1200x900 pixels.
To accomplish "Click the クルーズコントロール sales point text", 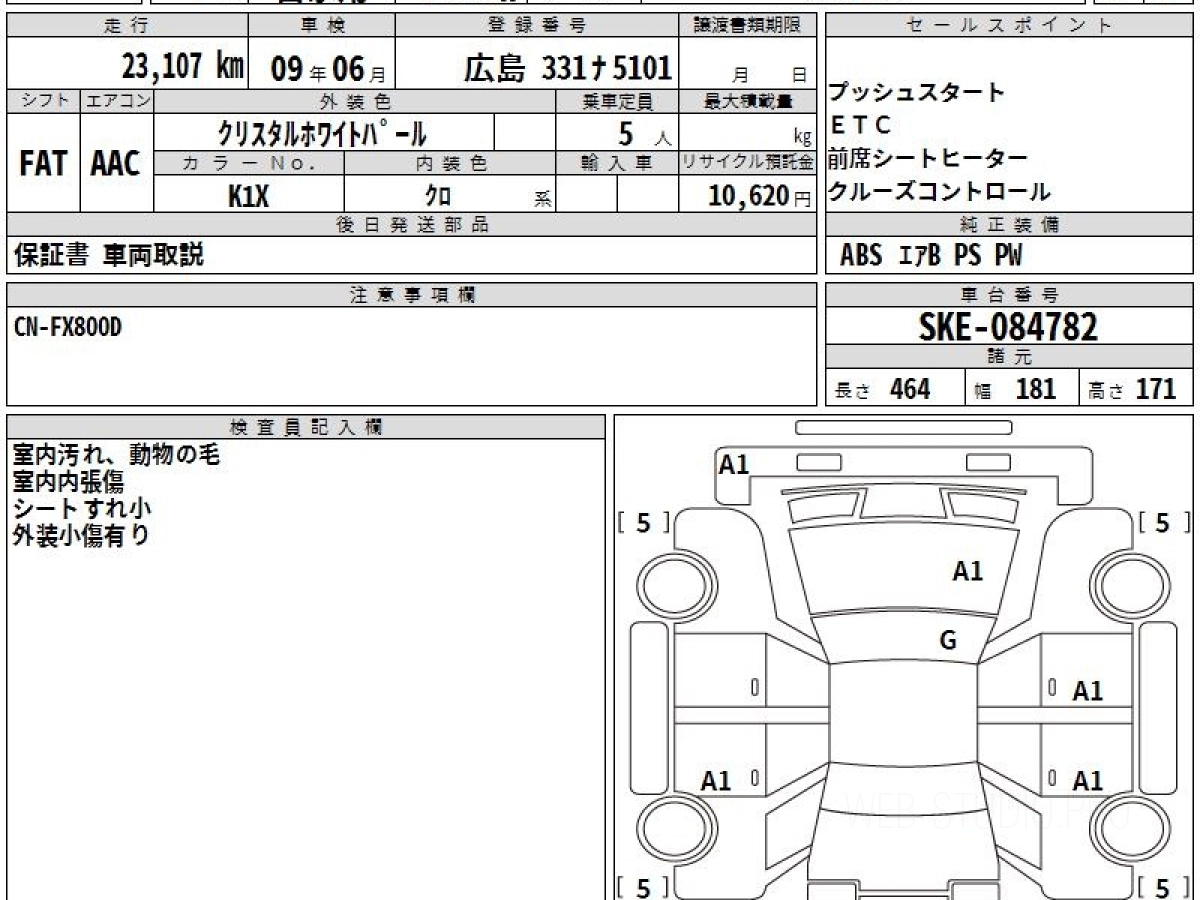I will [x=939, y=191].
